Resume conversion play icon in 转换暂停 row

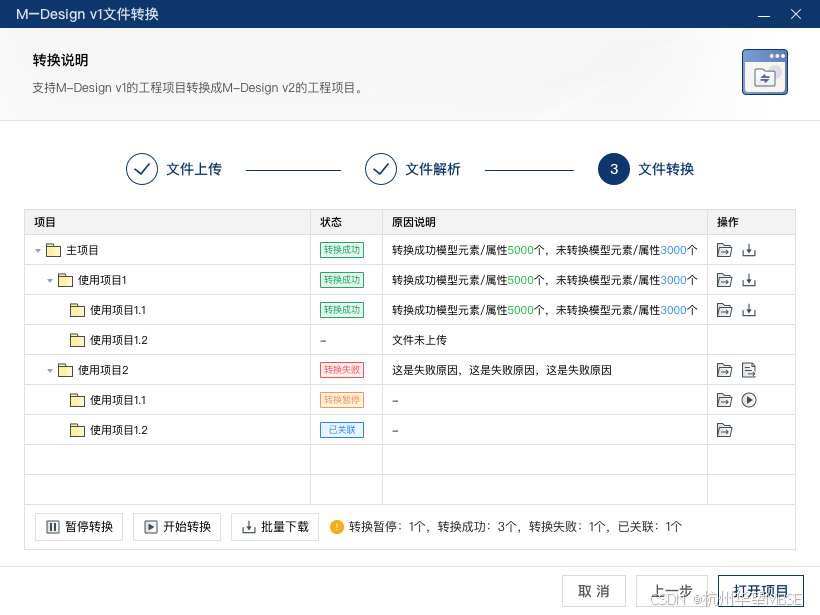tap(749, 401)
